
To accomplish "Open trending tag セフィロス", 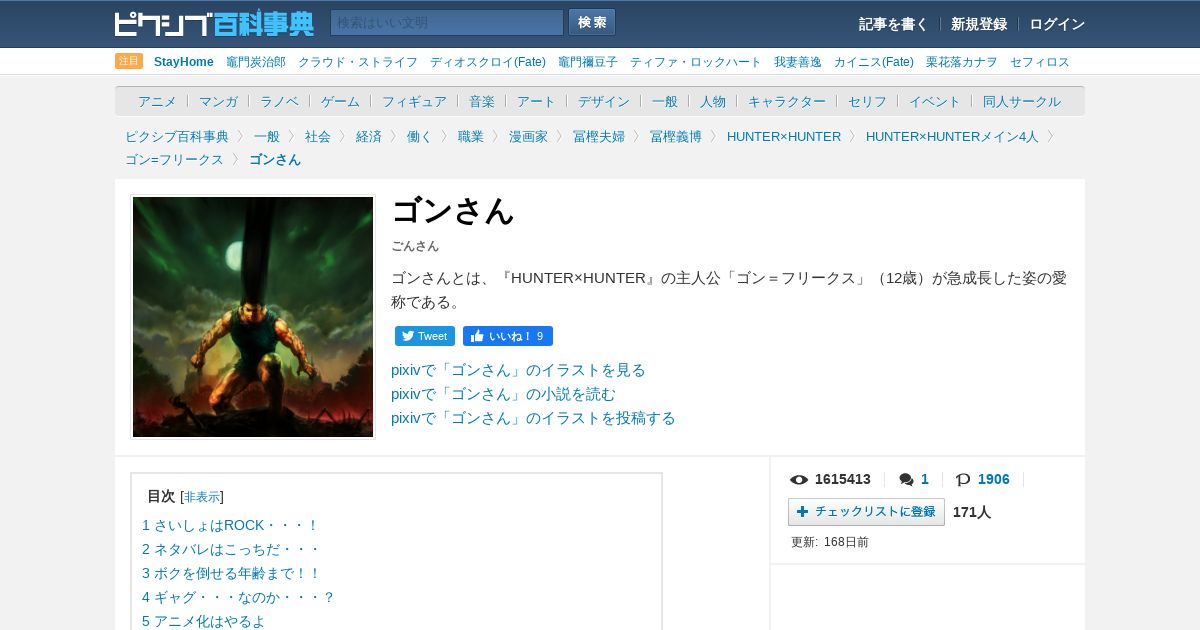I will pyautogui.click(x=1040, y=62).
